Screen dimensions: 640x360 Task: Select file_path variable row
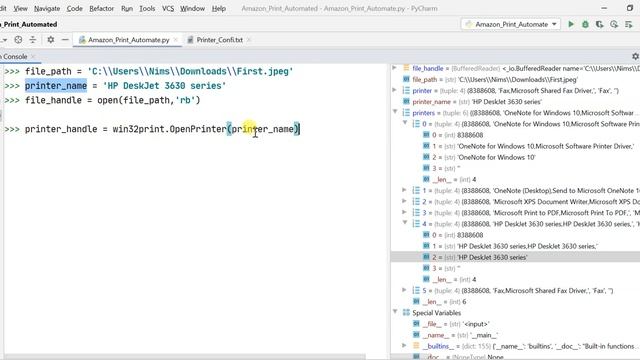(516, 79)
